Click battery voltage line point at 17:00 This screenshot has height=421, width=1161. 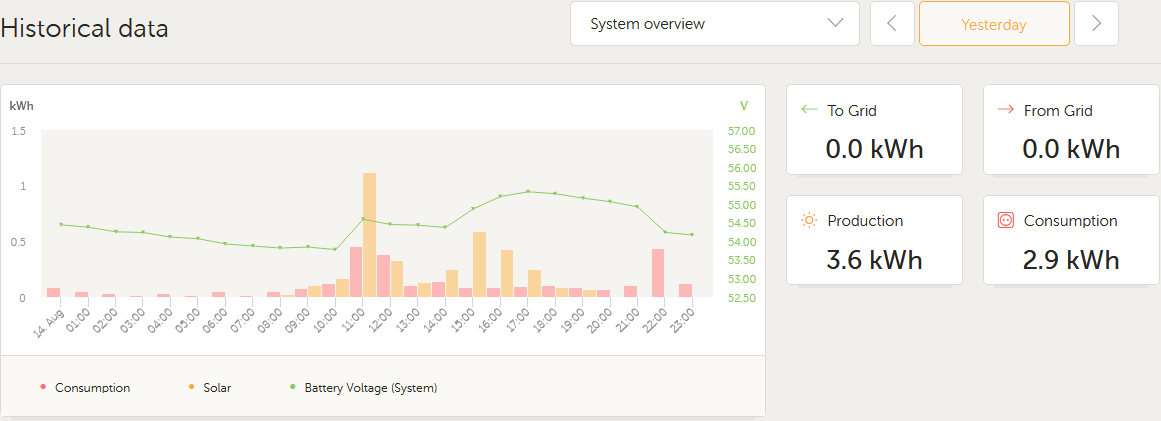point(528,191)
